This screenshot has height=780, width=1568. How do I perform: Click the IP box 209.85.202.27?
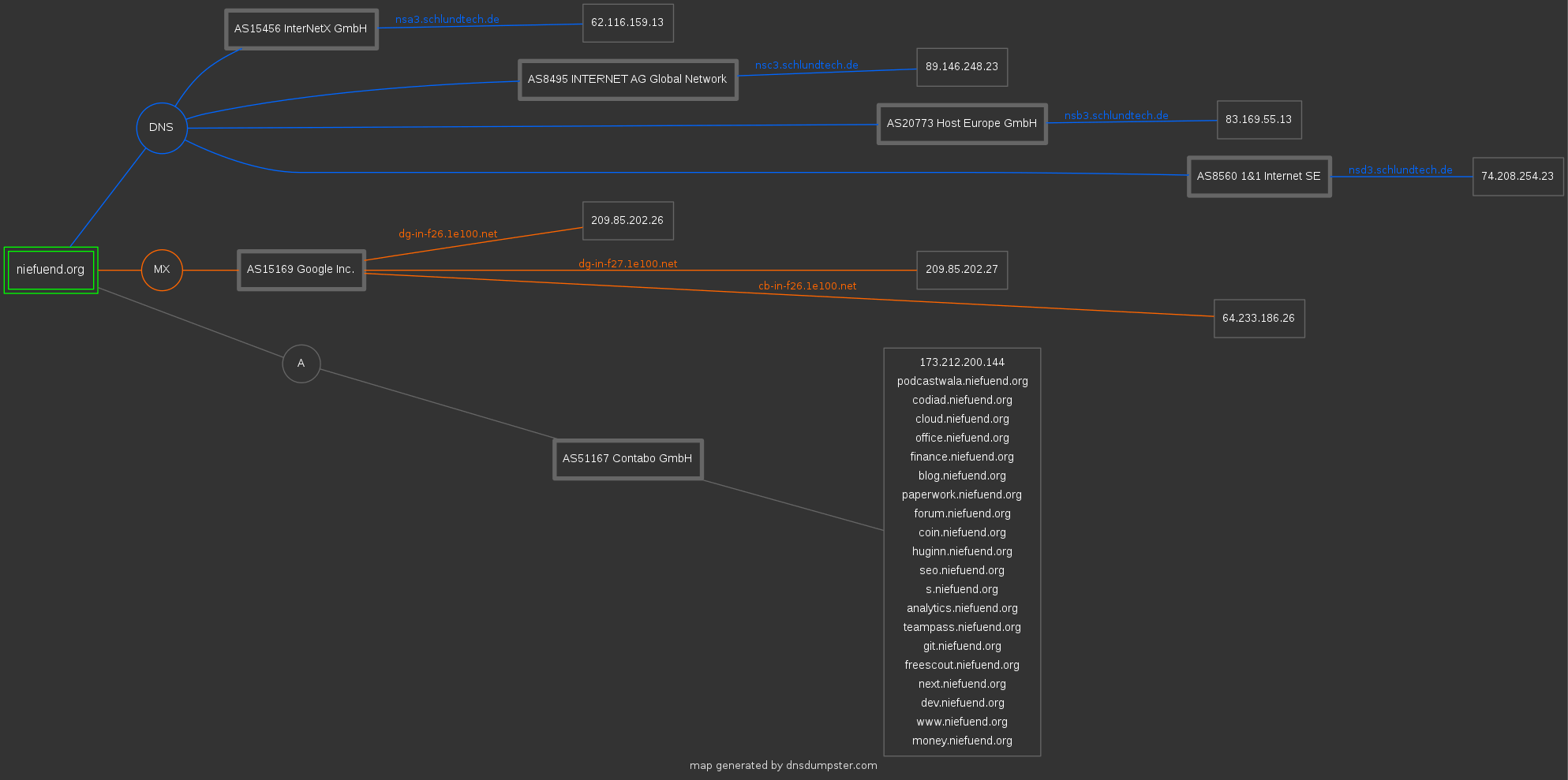click(x=962, y=270)
